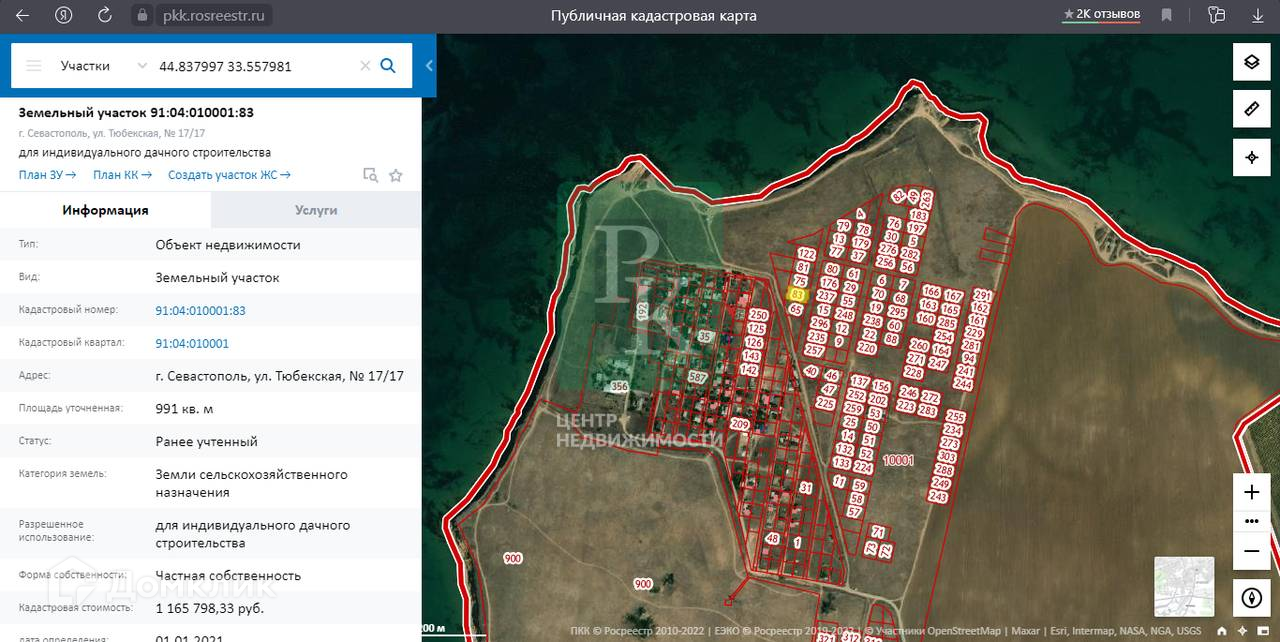Bookmark this page
The width and height of the screenshot is (1280, 642).
click(x=1167, y=15)
